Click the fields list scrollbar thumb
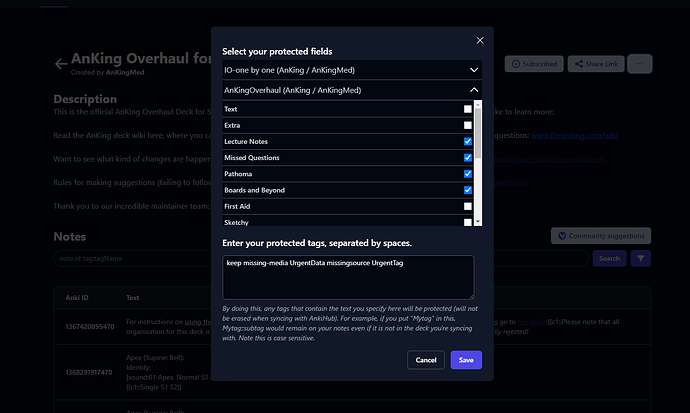 [478, 133]
